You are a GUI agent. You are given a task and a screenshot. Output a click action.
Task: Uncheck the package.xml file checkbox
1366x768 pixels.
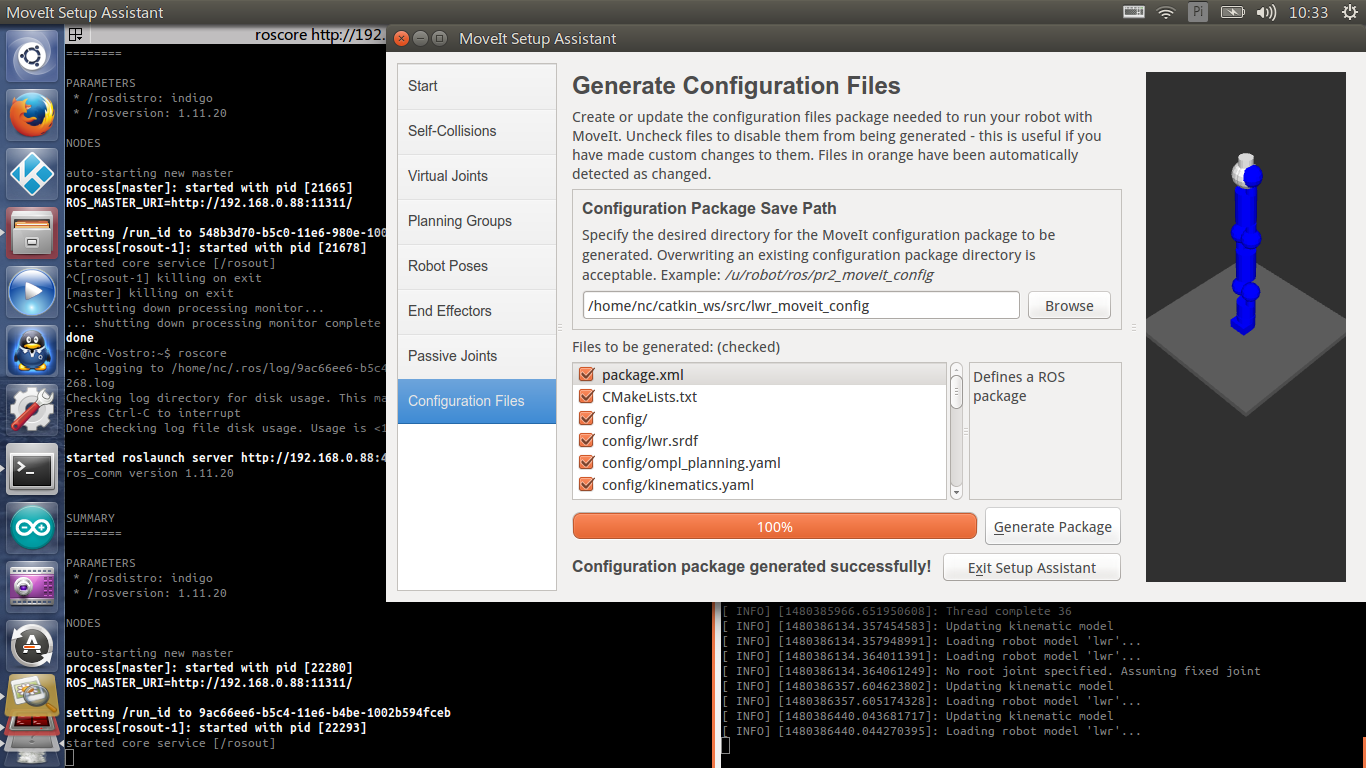point(587,375)
